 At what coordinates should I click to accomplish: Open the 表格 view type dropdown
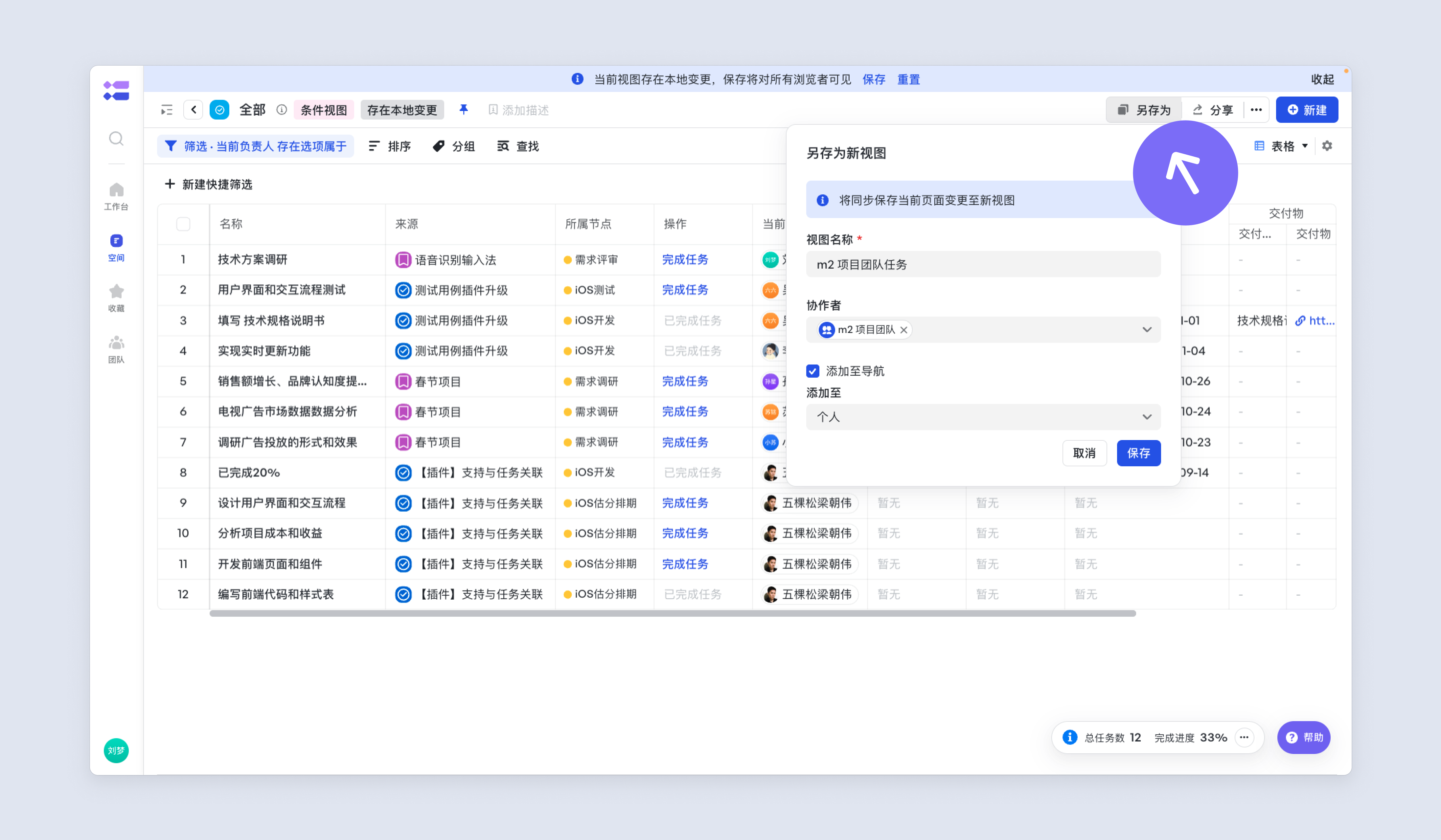pyautogui.click(x=1281, y=146)
